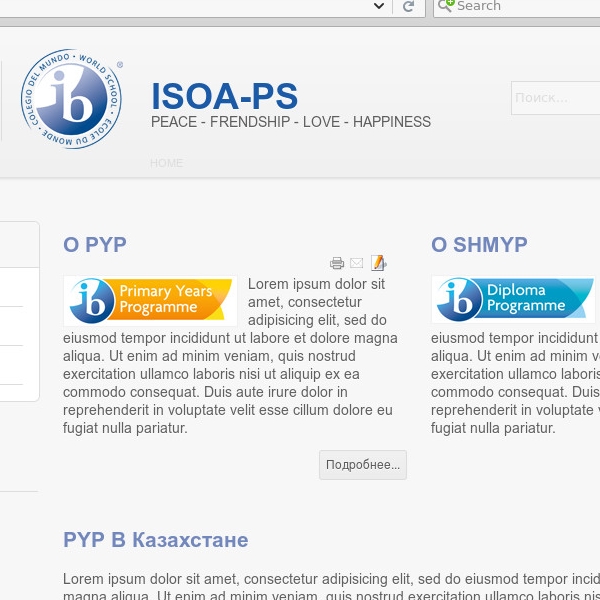Click the search engine magnifier icon
Image resolution: width=600 pixels, height=600 pixels.
445,5
